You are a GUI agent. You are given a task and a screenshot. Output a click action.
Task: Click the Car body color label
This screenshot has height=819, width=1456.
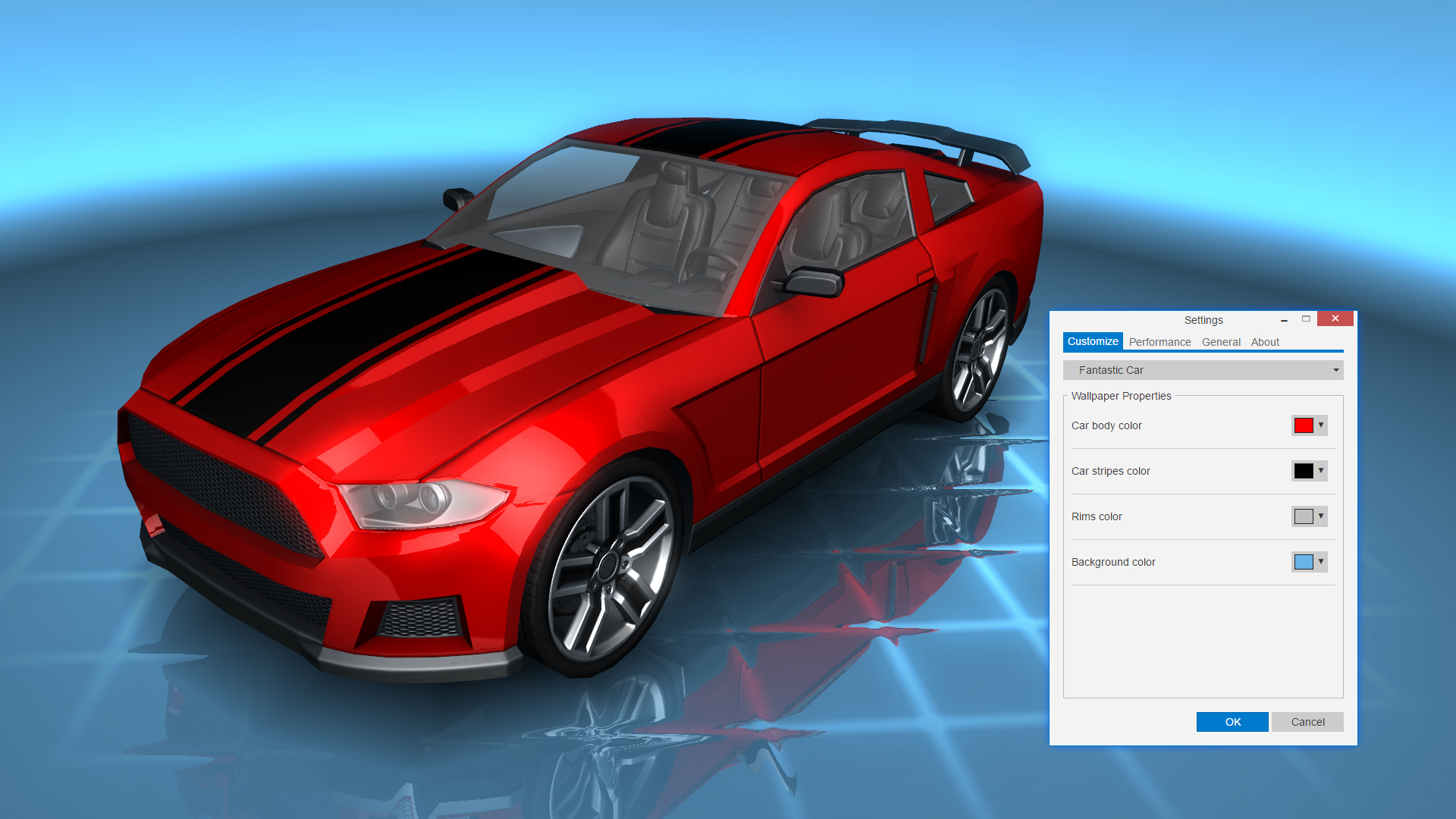pos(1106,425)
